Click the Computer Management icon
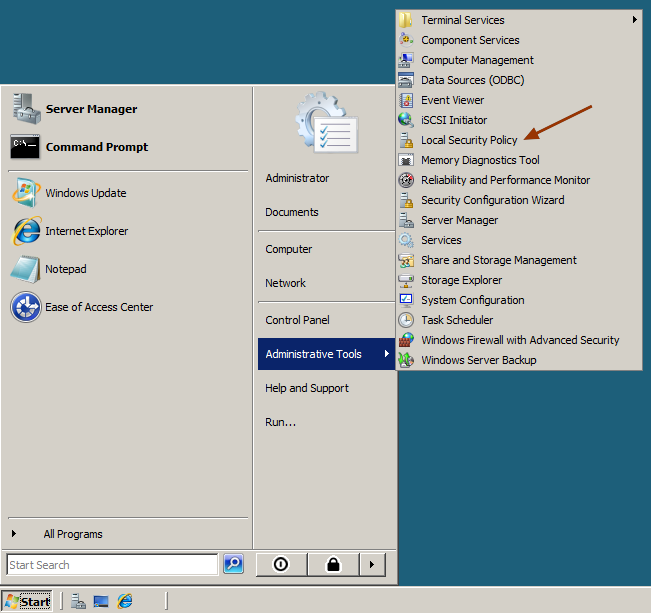 click(406, 60)
